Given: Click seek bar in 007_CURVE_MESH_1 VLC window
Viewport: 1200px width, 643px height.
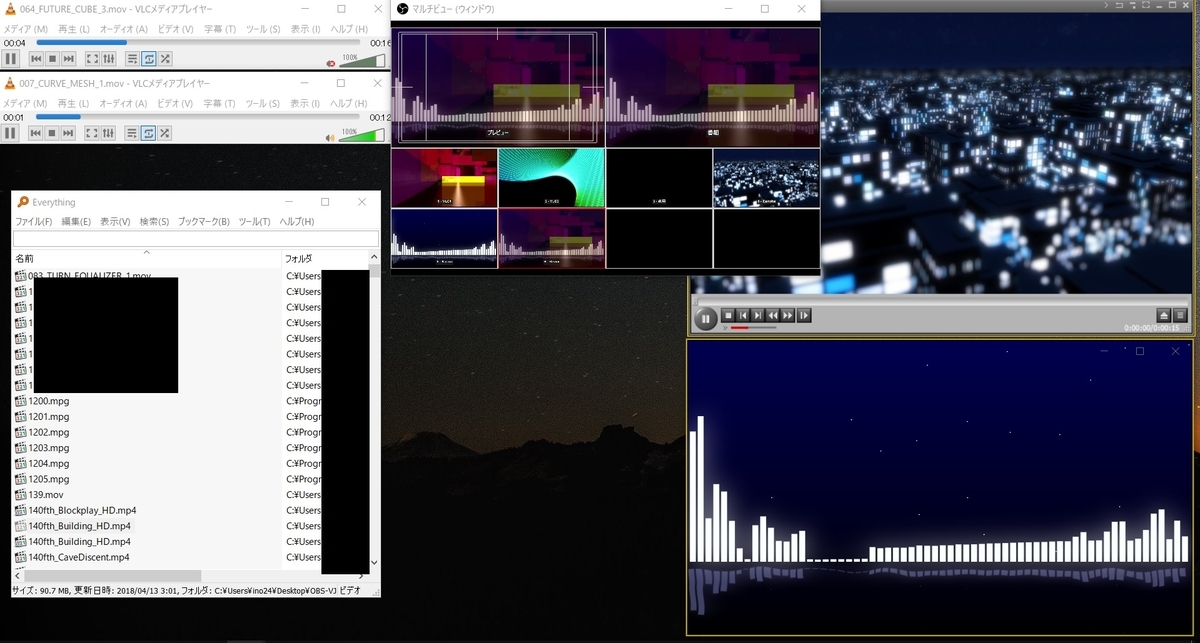Looking at the screenshot, I should tap(199, 117).
